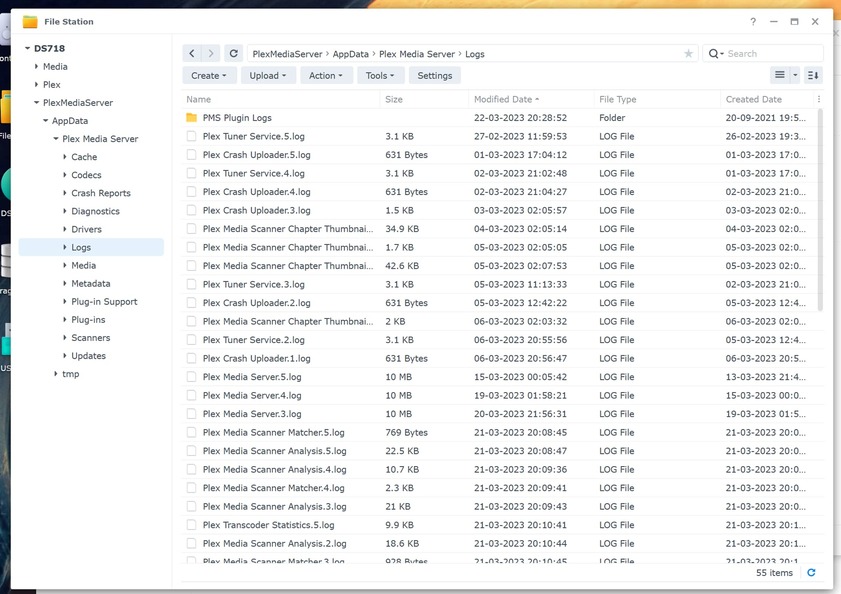Tick checkbox for Plex Media Server.3.log
This screenshot has height=594, width=841.
tap(191, 414)
